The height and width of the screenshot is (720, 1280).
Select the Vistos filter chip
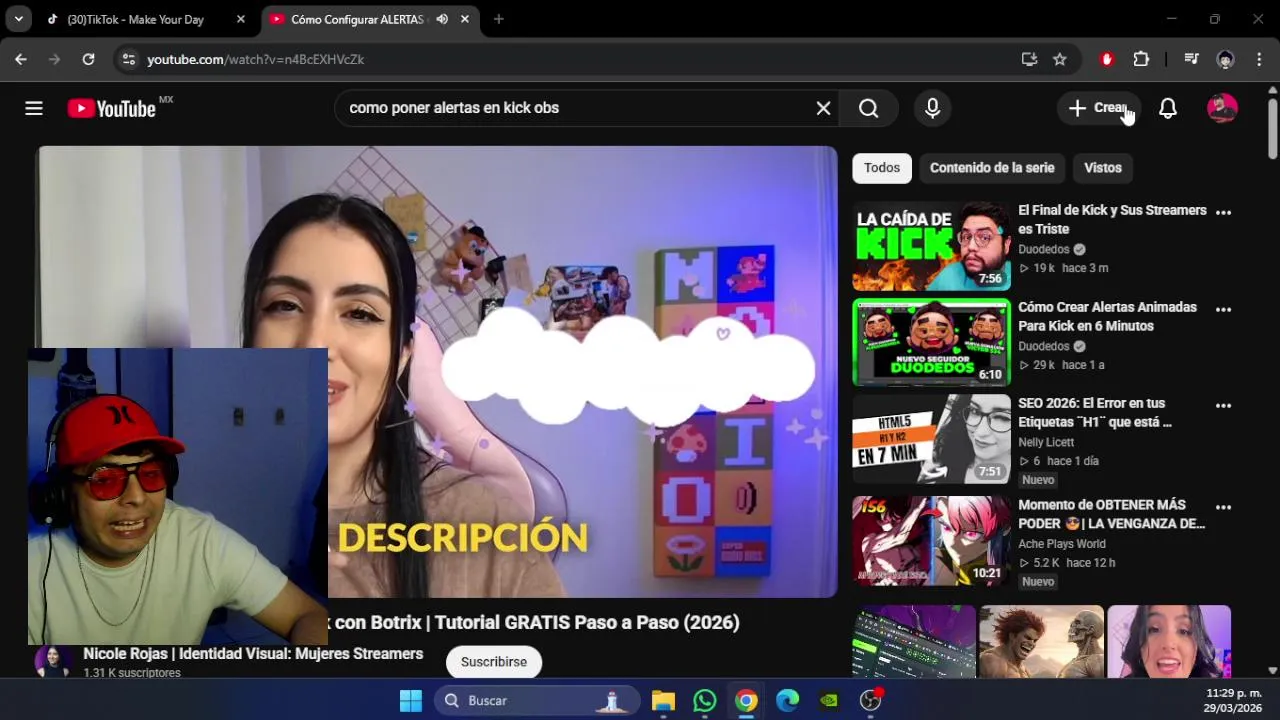(x=1103, y=168)
